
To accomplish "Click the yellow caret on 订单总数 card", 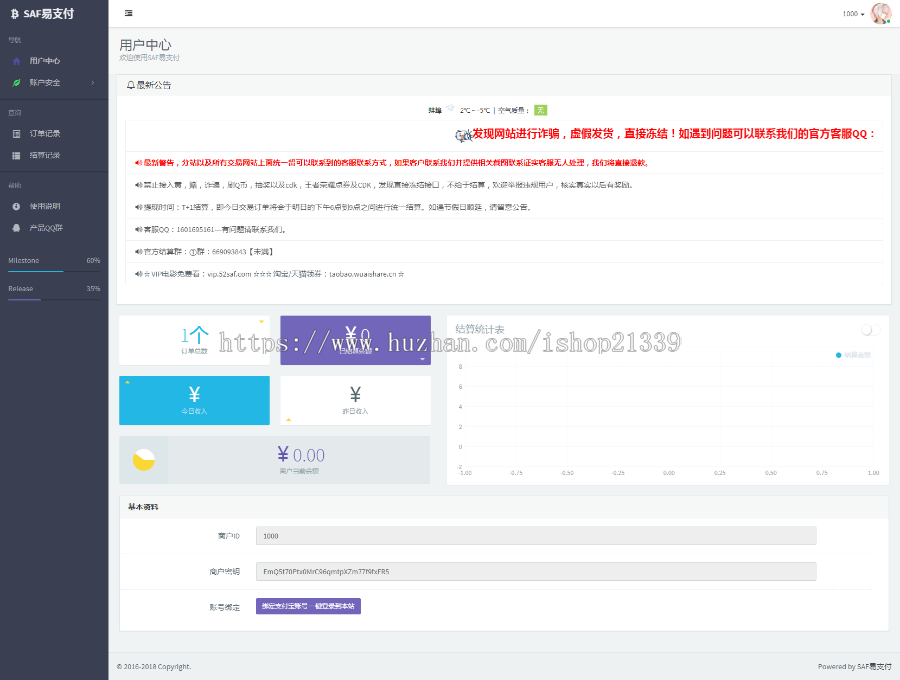I will coord(261,321).
